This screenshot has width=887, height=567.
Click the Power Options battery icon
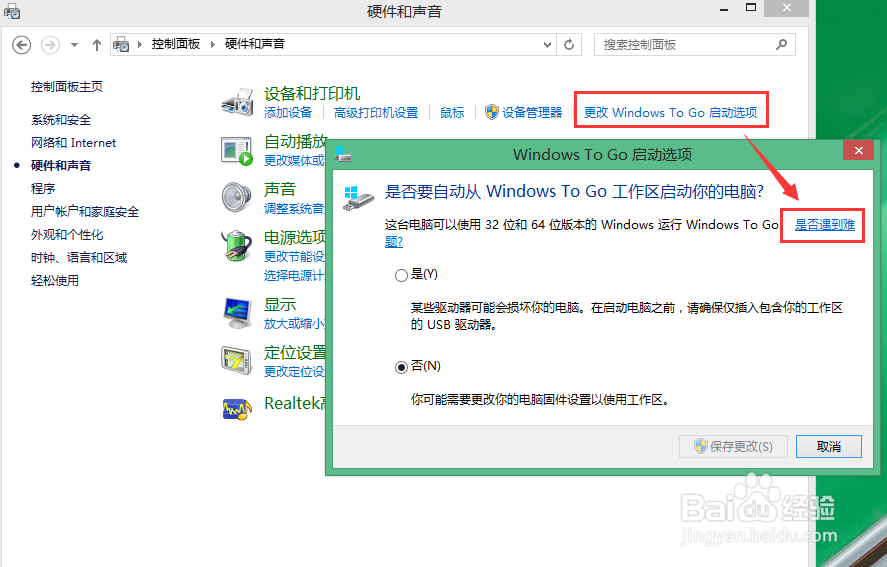point(236,246)
